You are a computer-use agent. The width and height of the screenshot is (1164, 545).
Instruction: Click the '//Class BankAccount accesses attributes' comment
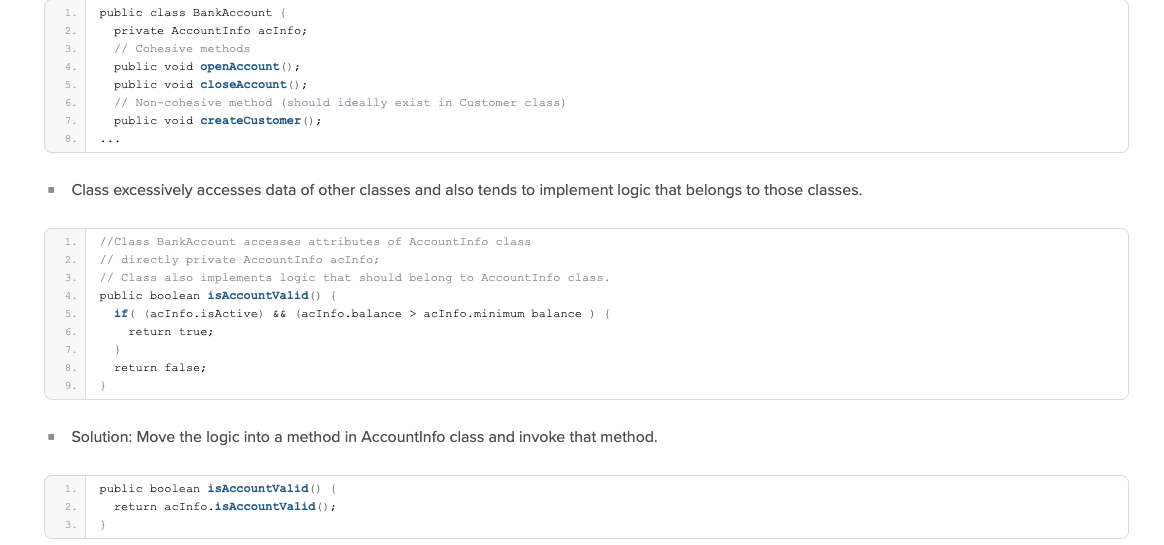[x=315, y=242]
